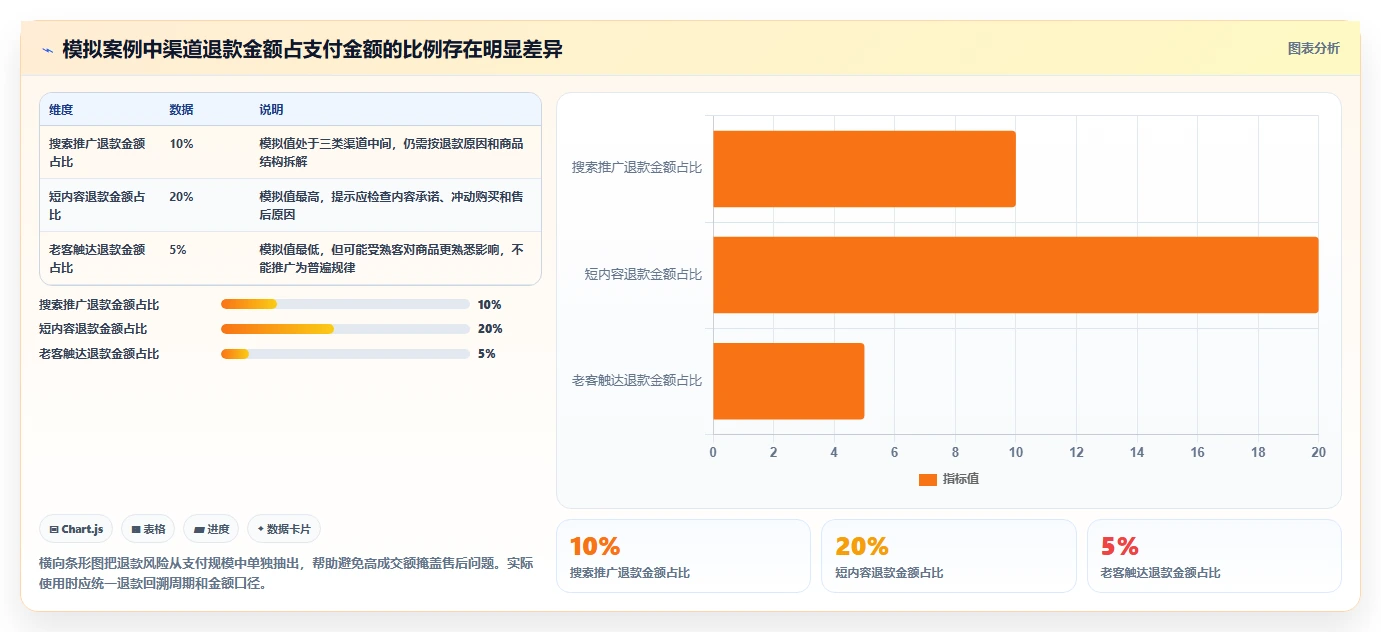The height and width of the screenshot is (632, 1381).
Task: Click table cell 短内容退款金额占比
Action: pyautogui.click(x=98, y=206)
